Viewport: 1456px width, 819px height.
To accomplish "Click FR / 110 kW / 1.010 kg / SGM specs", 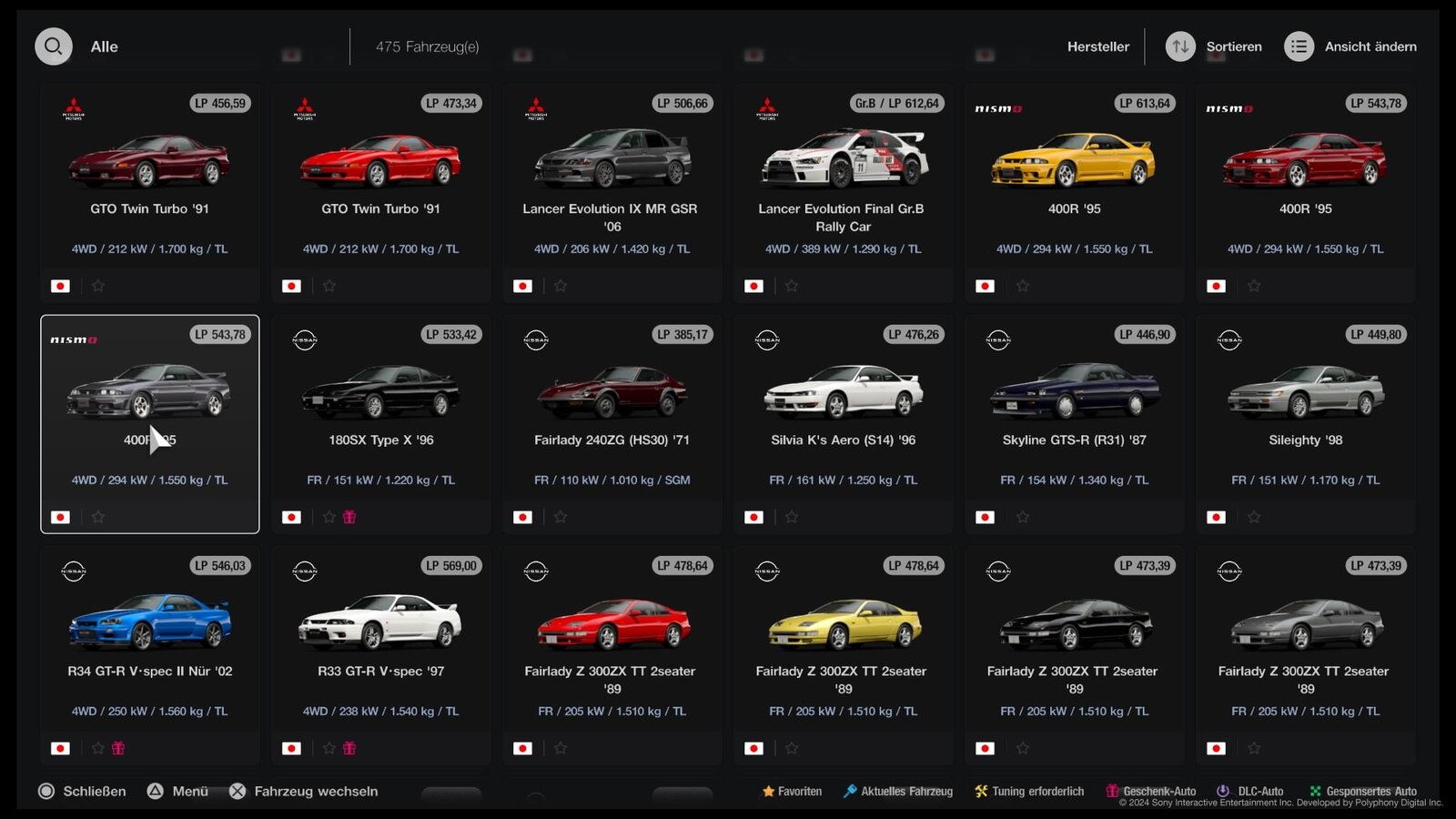I will (612, 480).
